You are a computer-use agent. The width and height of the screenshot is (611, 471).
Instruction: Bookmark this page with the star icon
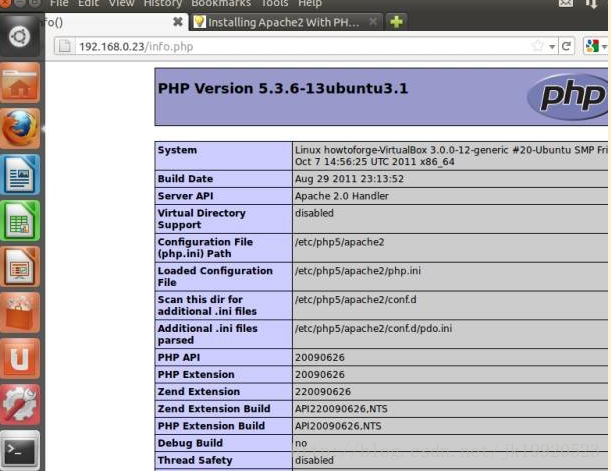537,46
